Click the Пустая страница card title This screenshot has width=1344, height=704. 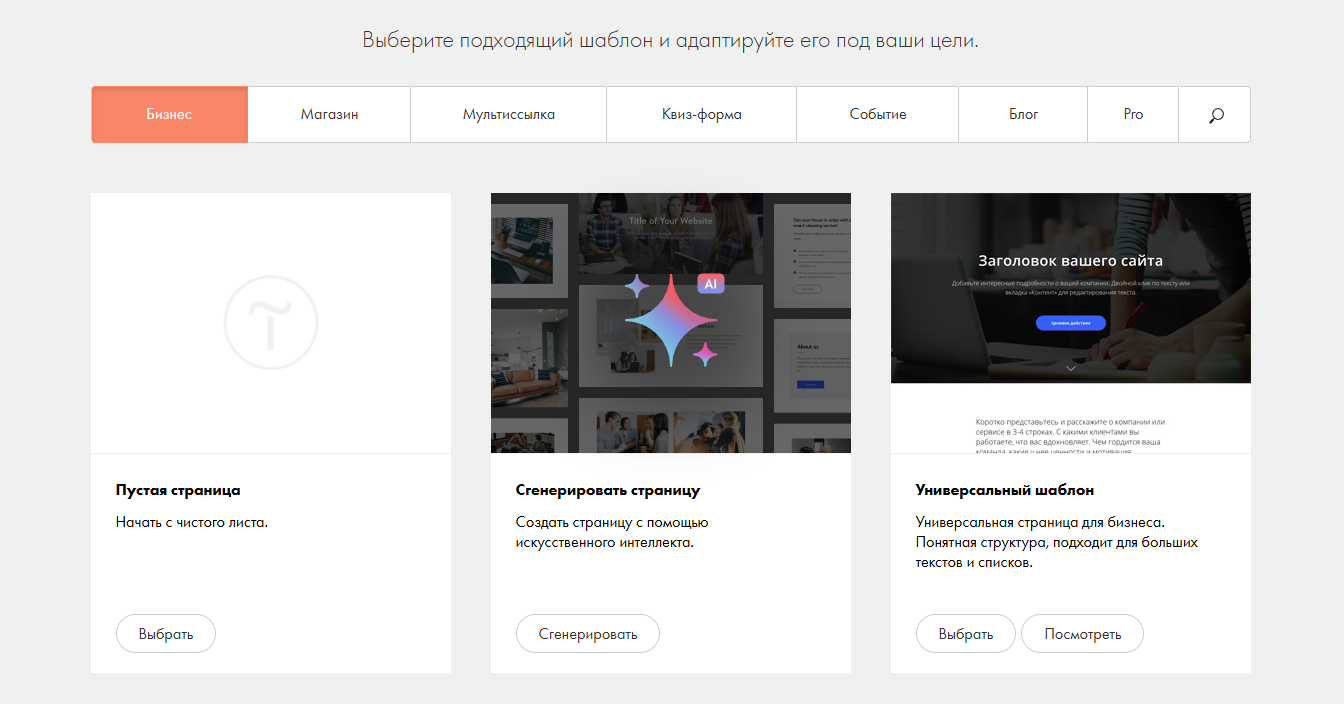[x=178, y=491]
